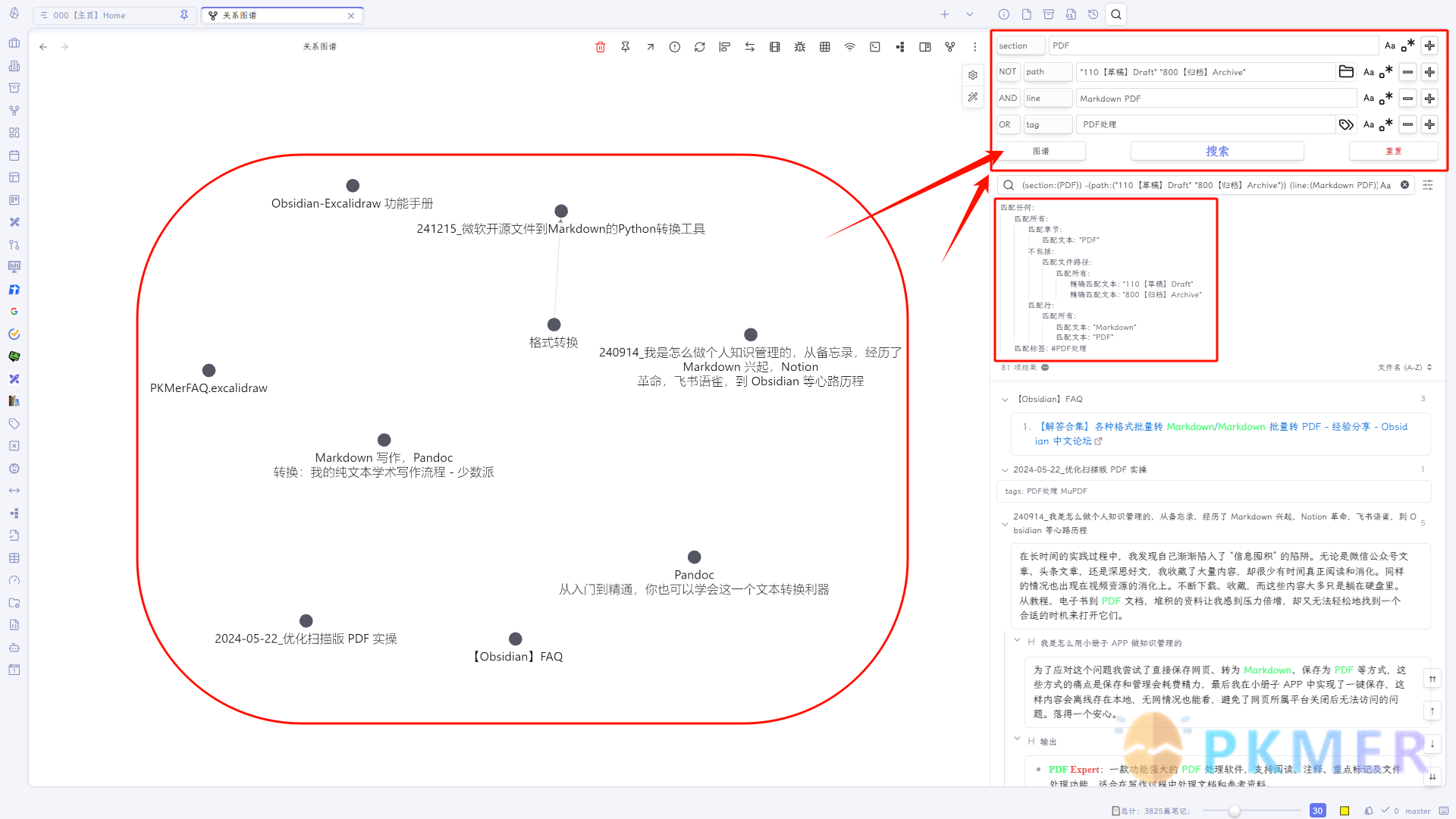Open the path operator dropdown
This screenshot has height=819, width=1456.
1048,72
